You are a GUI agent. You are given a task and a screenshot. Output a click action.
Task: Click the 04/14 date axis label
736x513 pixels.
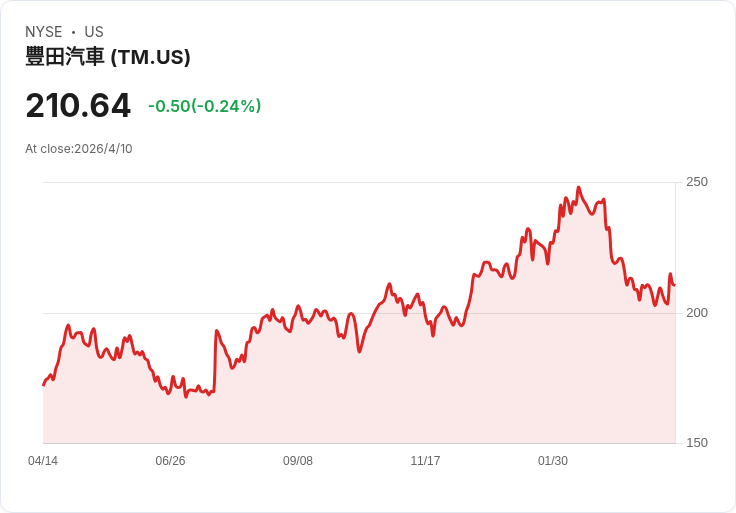coord(43,461)
